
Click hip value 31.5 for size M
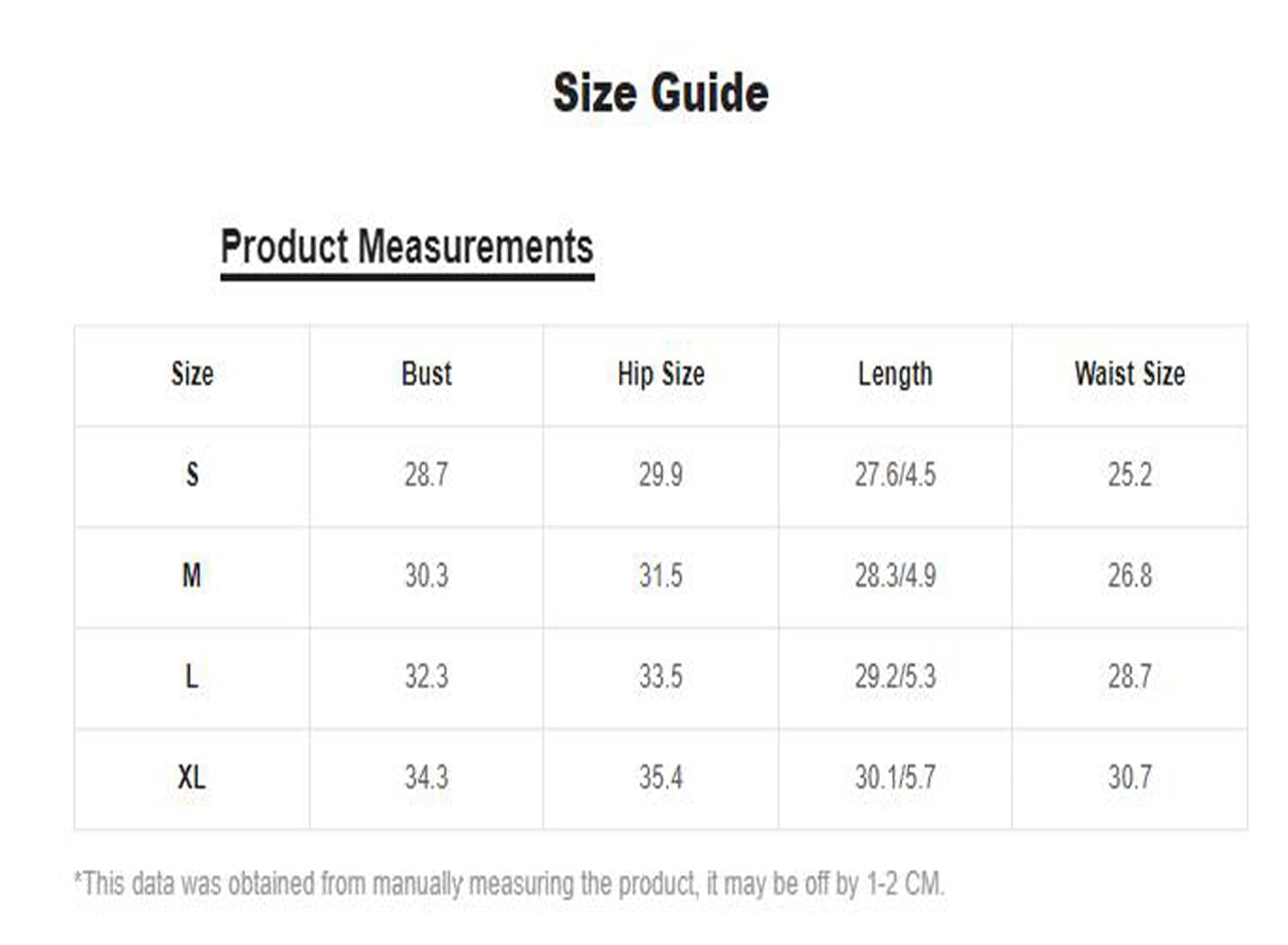(660, 575)
